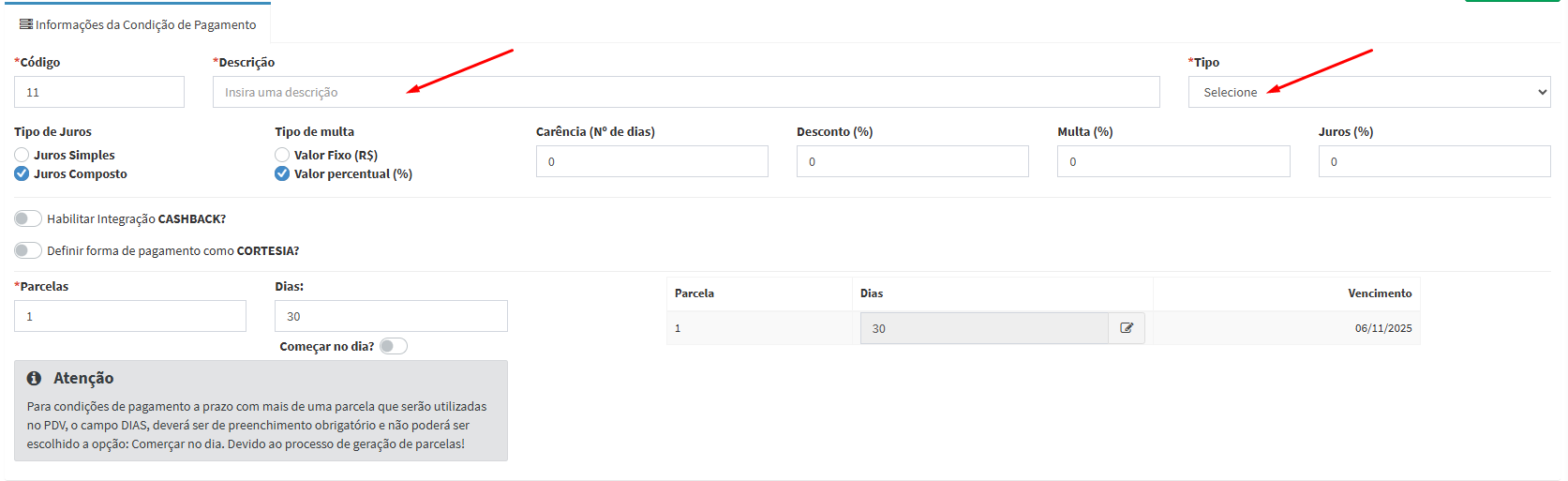Image resolution: width=1568 pixels, height=481 pixels.
Task: Choose Valor percentual (%) for multa
Action: point(282,173)
